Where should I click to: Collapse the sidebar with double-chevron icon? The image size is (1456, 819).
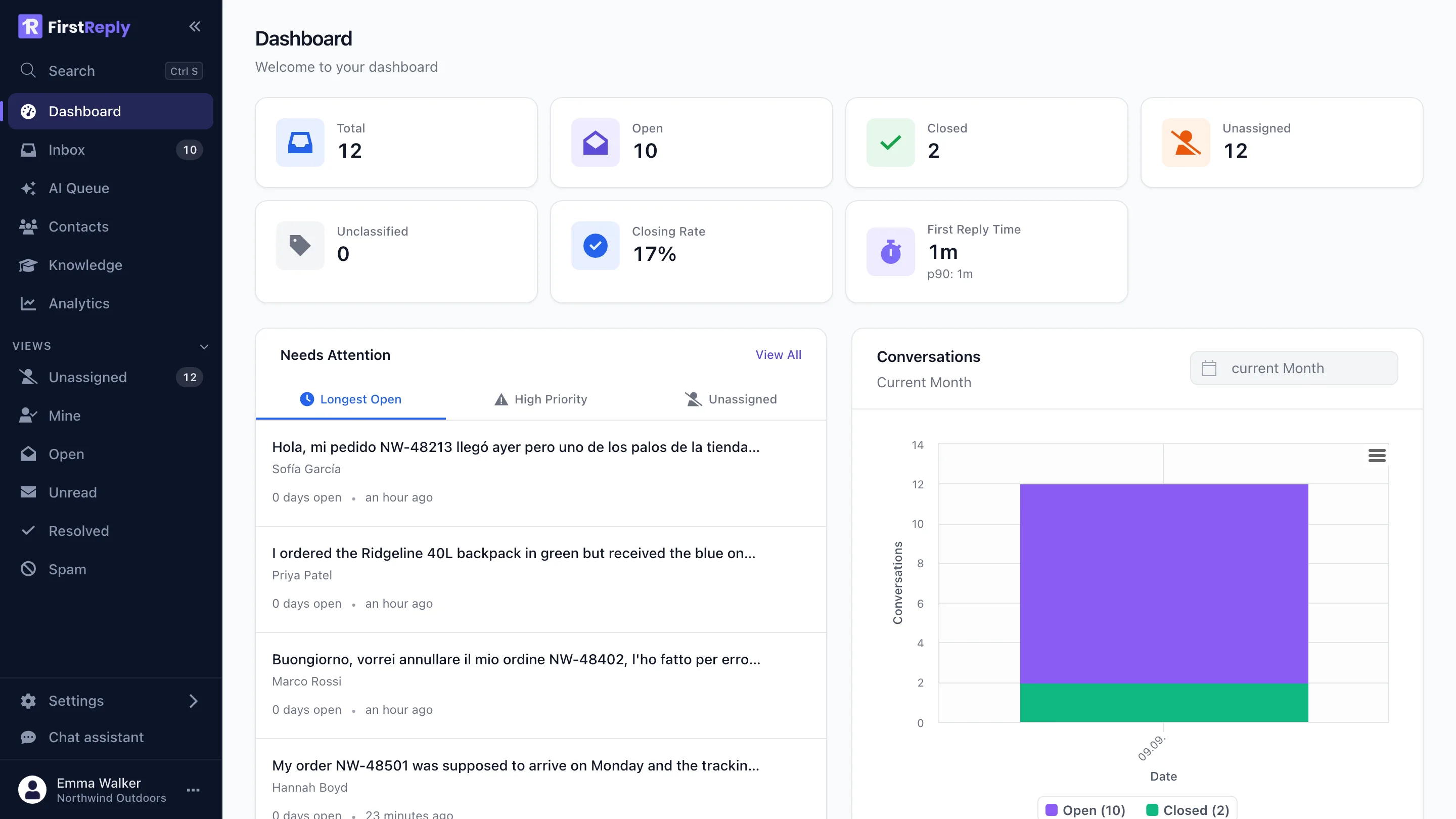[x=195, y=27]
